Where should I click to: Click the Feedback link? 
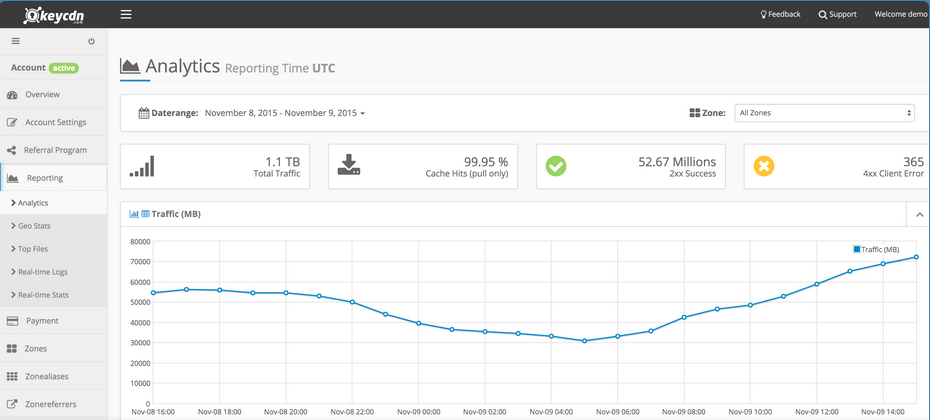780,15
